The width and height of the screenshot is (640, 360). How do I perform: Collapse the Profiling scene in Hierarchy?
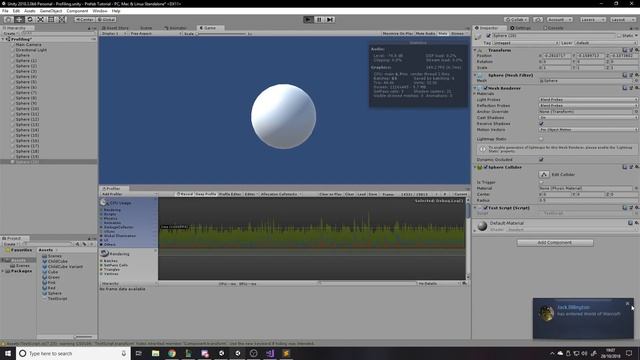point(3,39)
